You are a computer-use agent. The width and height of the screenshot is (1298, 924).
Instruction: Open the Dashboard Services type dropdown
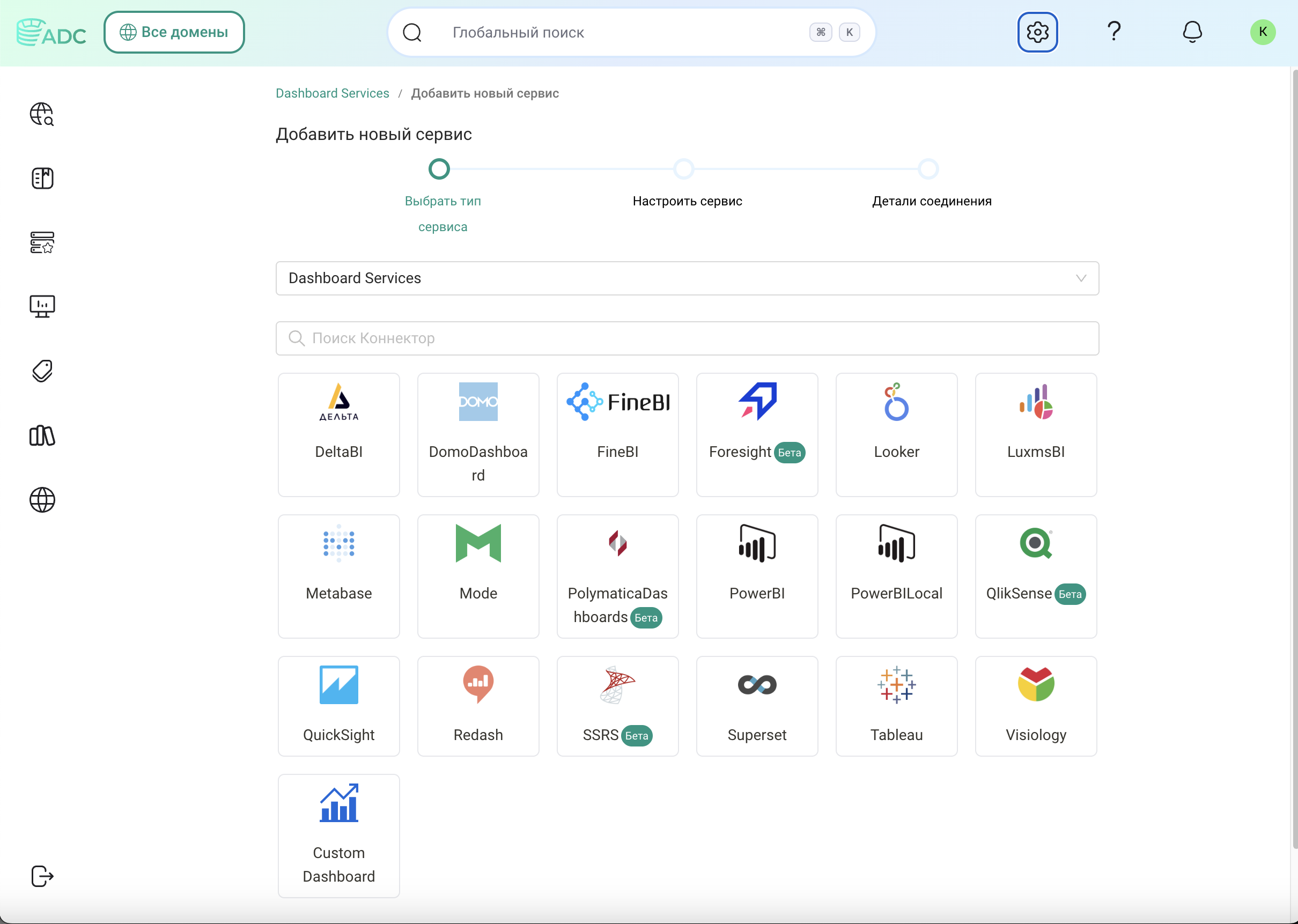pyautogui.click(x=687, y=278)
